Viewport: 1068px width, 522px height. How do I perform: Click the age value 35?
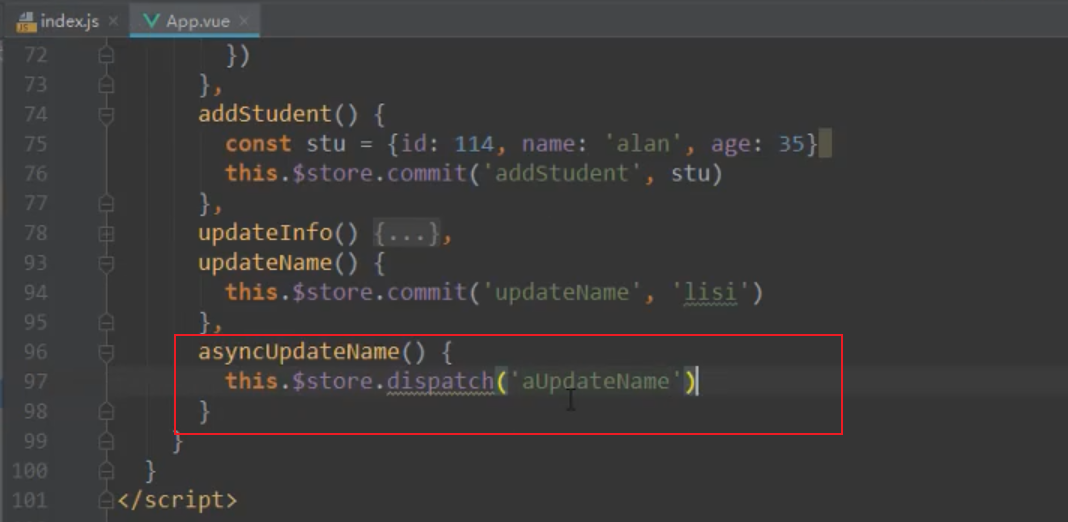791,144
